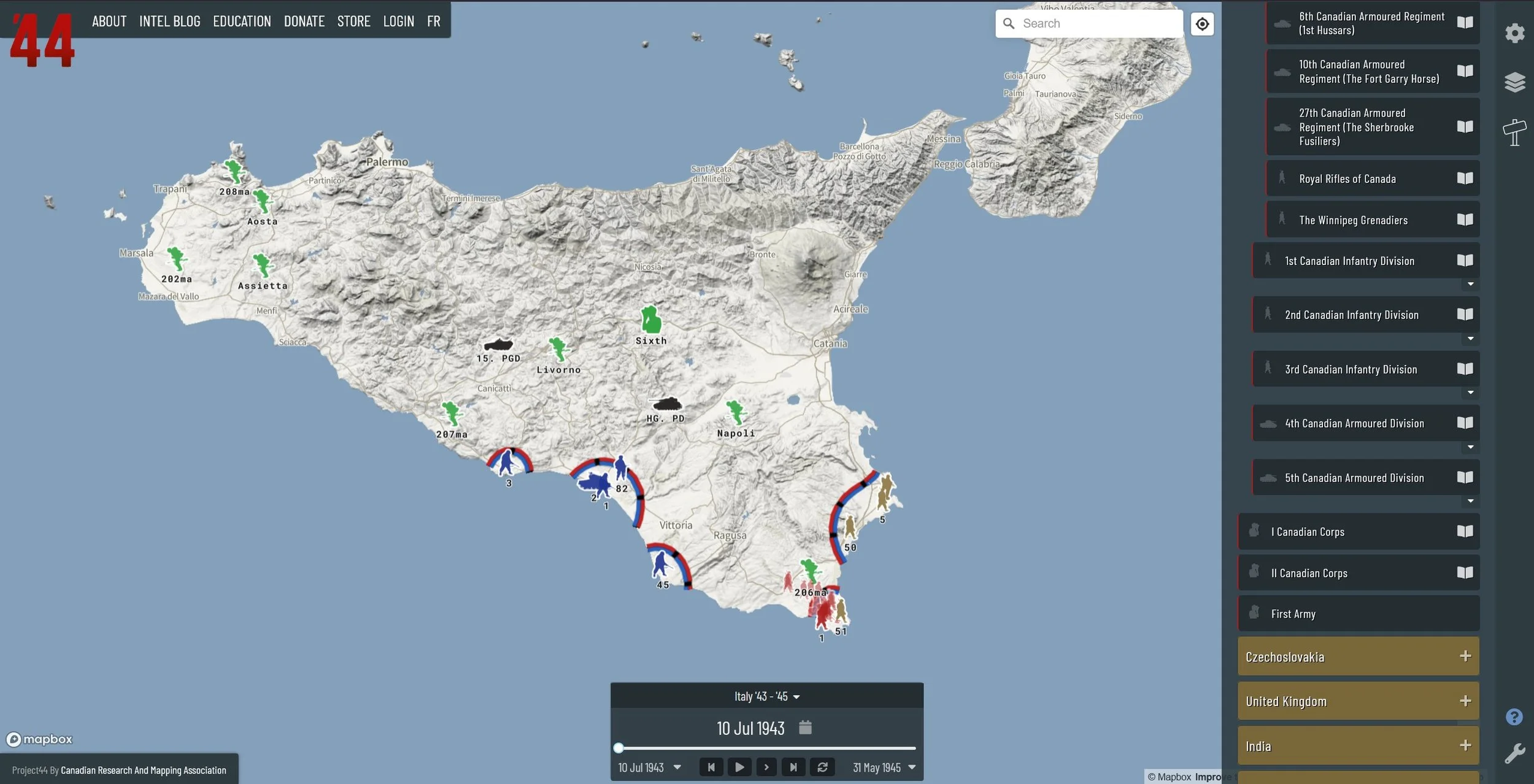1534x784 pixels.
Task: Go to the DONATE page
Action: point(304,21)
